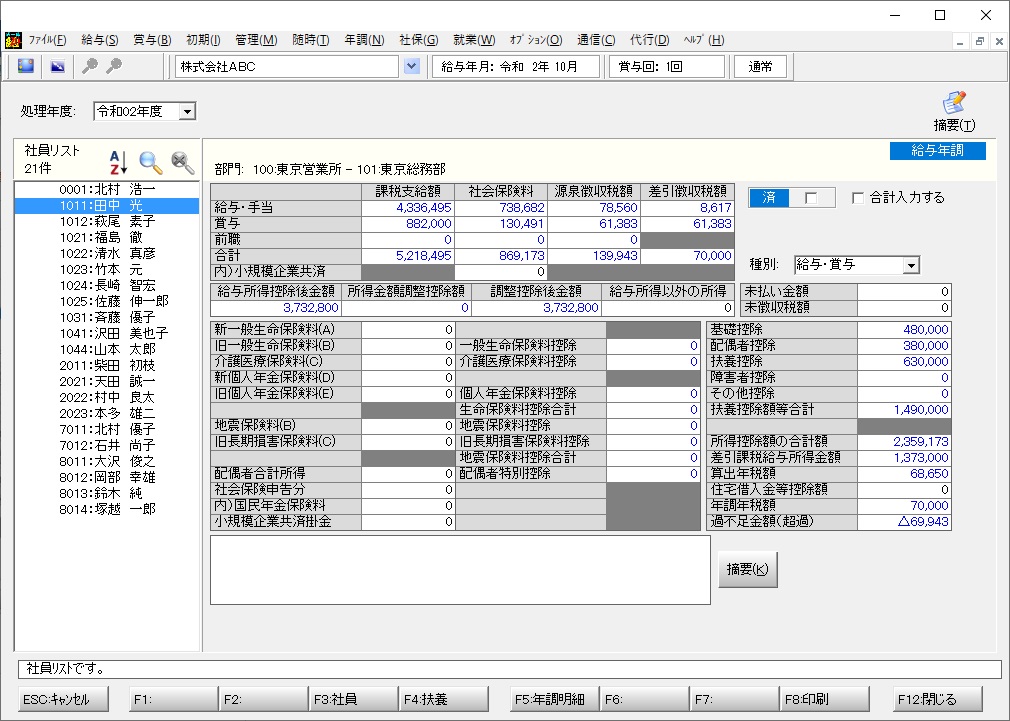
Task: Select employee 2011:柴田 初枝
Action: pyautogui.click(x=107, y=365)
